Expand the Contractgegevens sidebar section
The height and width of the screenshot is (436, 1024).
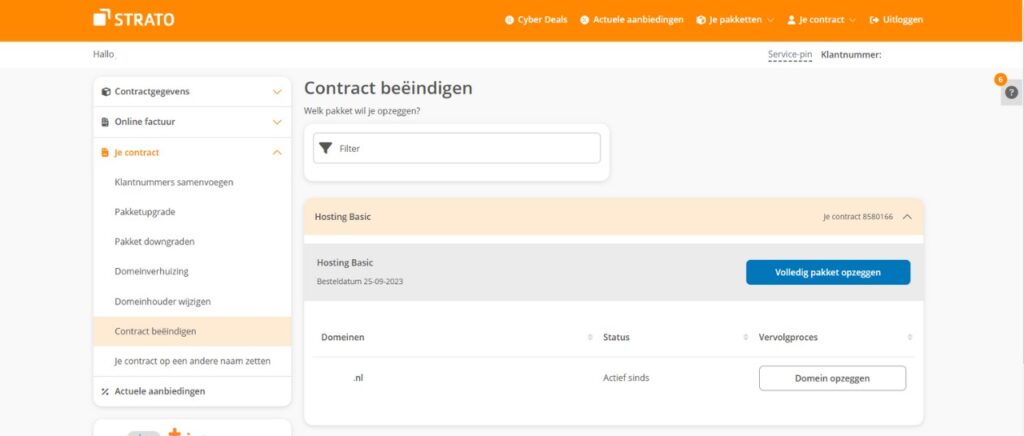coord(277,92)
